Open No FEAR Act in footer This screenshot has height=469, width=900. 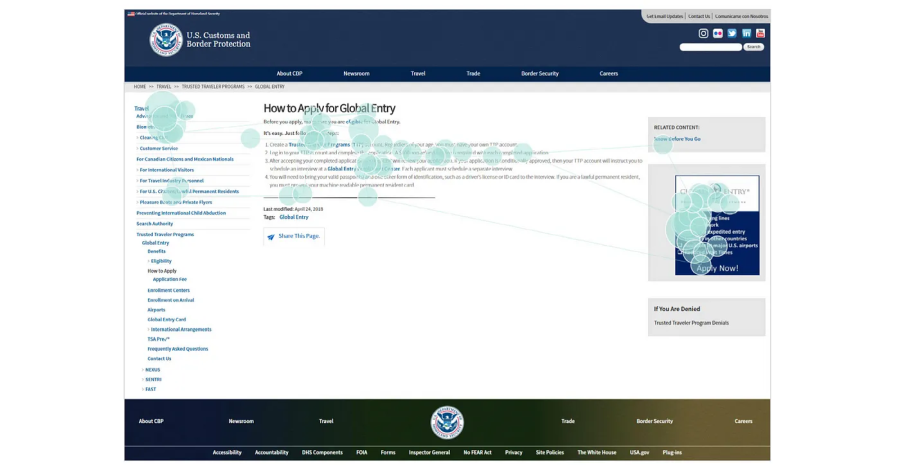tap(478, 452)
